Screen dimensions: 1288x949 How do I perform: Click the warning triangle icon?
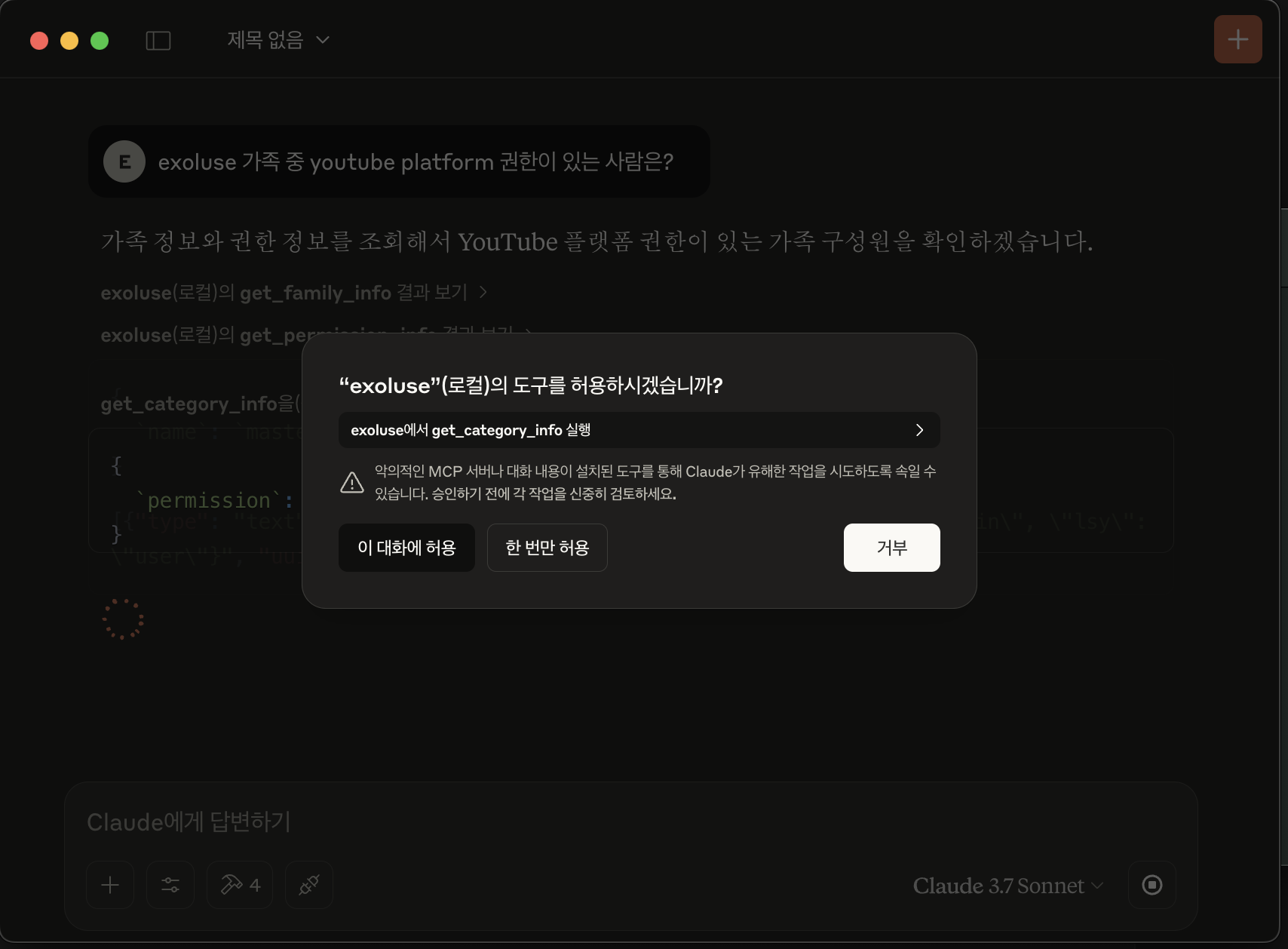(352, 483)
